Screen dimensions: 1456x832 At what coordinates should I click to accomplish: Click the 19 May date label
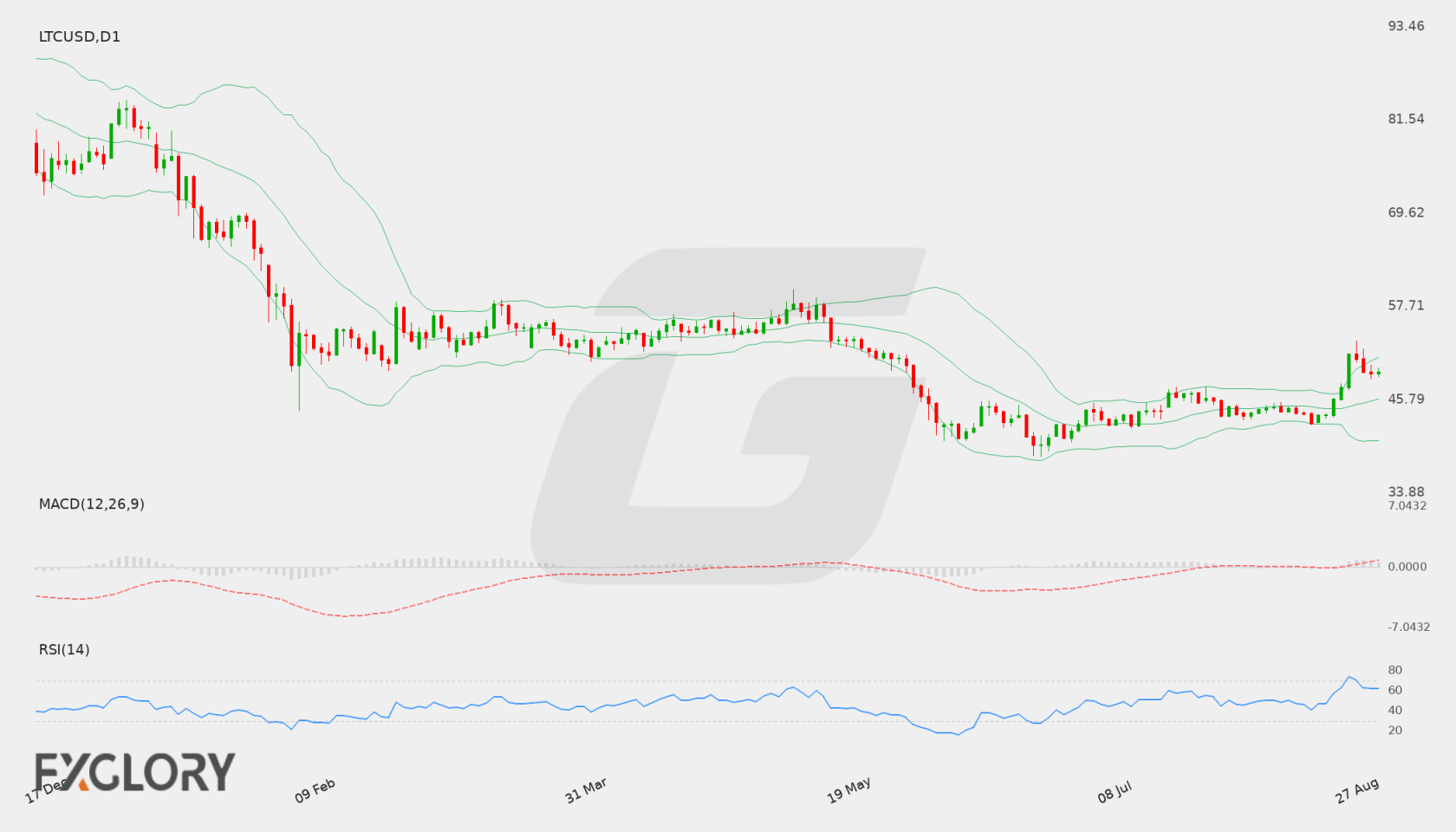point(848,790)
